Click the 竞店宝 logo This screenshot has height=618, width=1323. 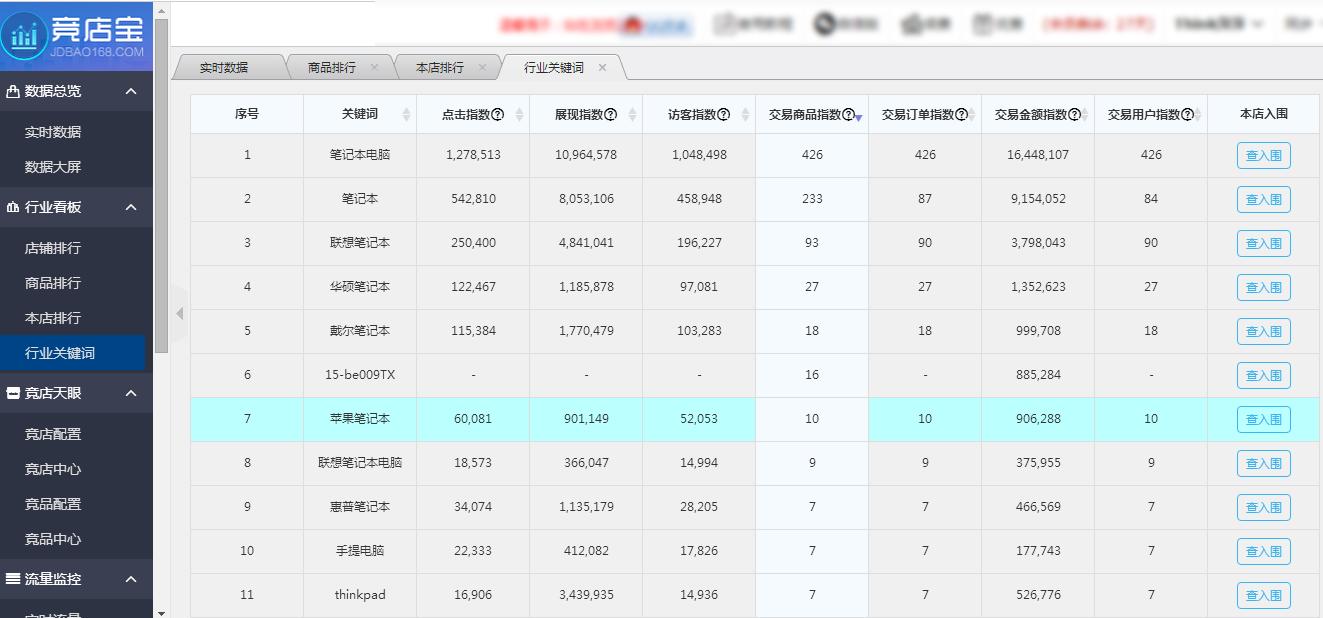[77, 35]
